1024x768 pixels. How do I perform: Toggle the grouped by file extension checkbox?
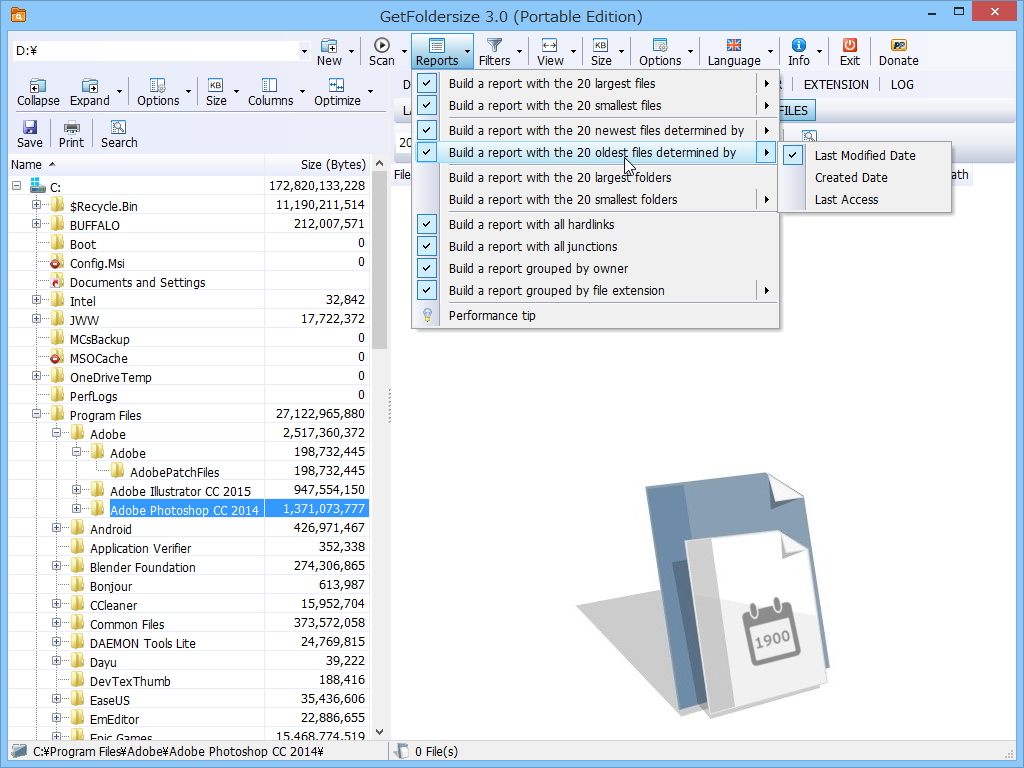click(x=426, y=291)
